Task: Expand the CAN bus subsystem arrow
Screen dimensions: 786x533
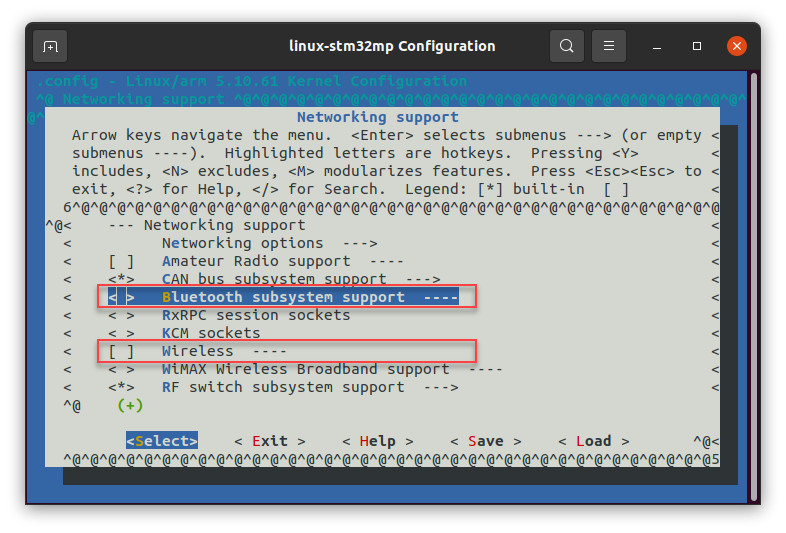Action: tap(423, 279)
